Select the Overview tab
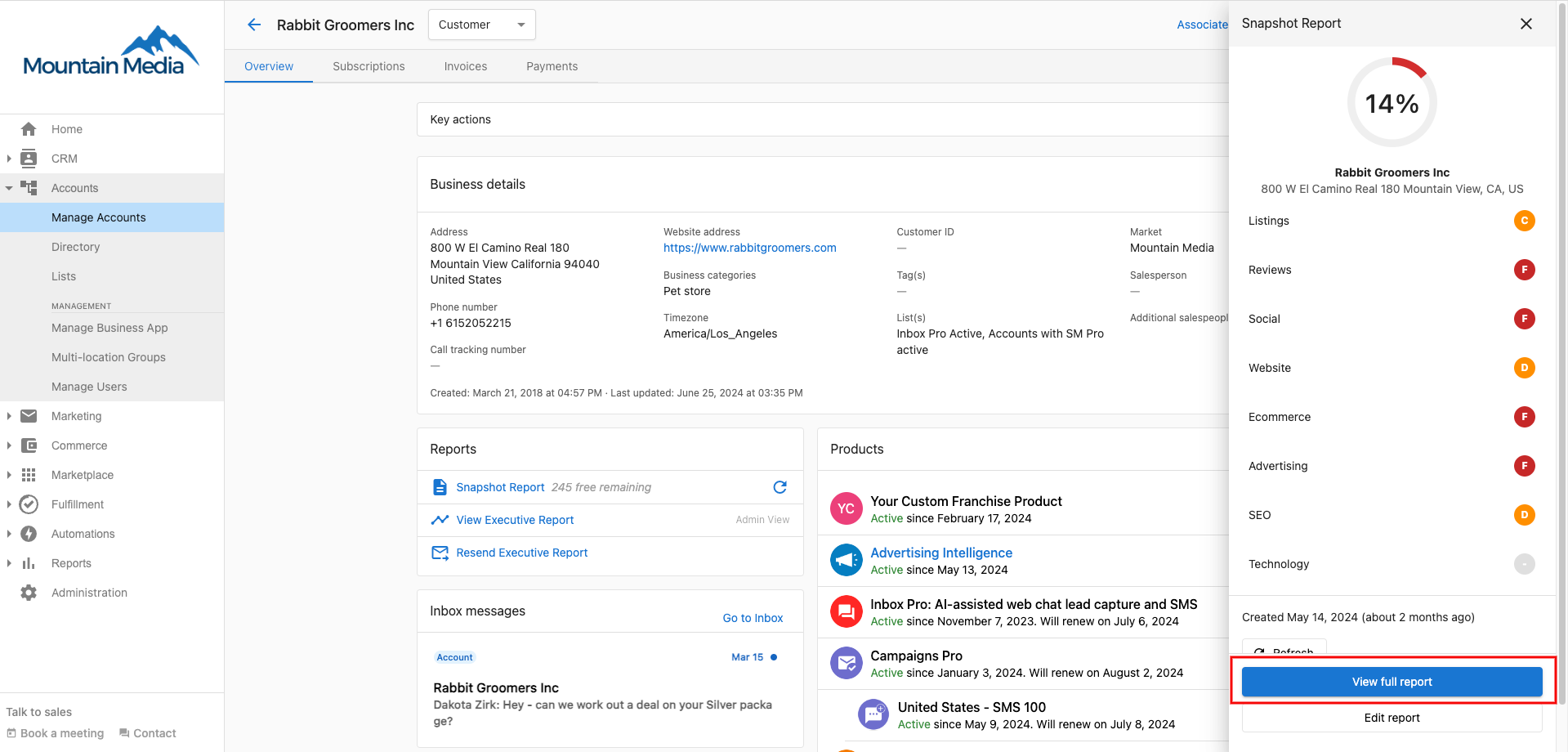 click(x=269, y=66)
